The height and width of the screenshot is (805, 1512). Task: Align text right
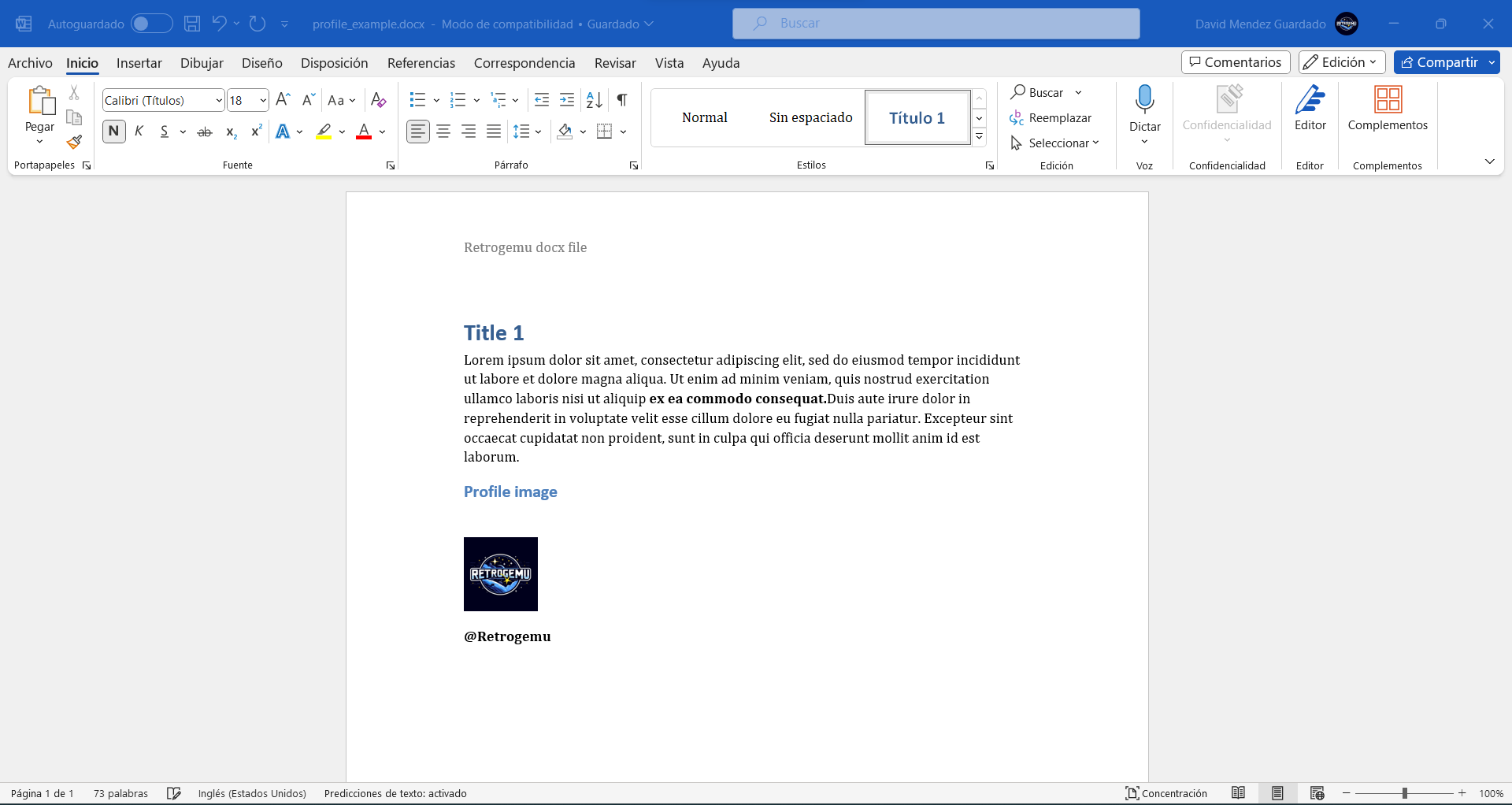[469, 132]
